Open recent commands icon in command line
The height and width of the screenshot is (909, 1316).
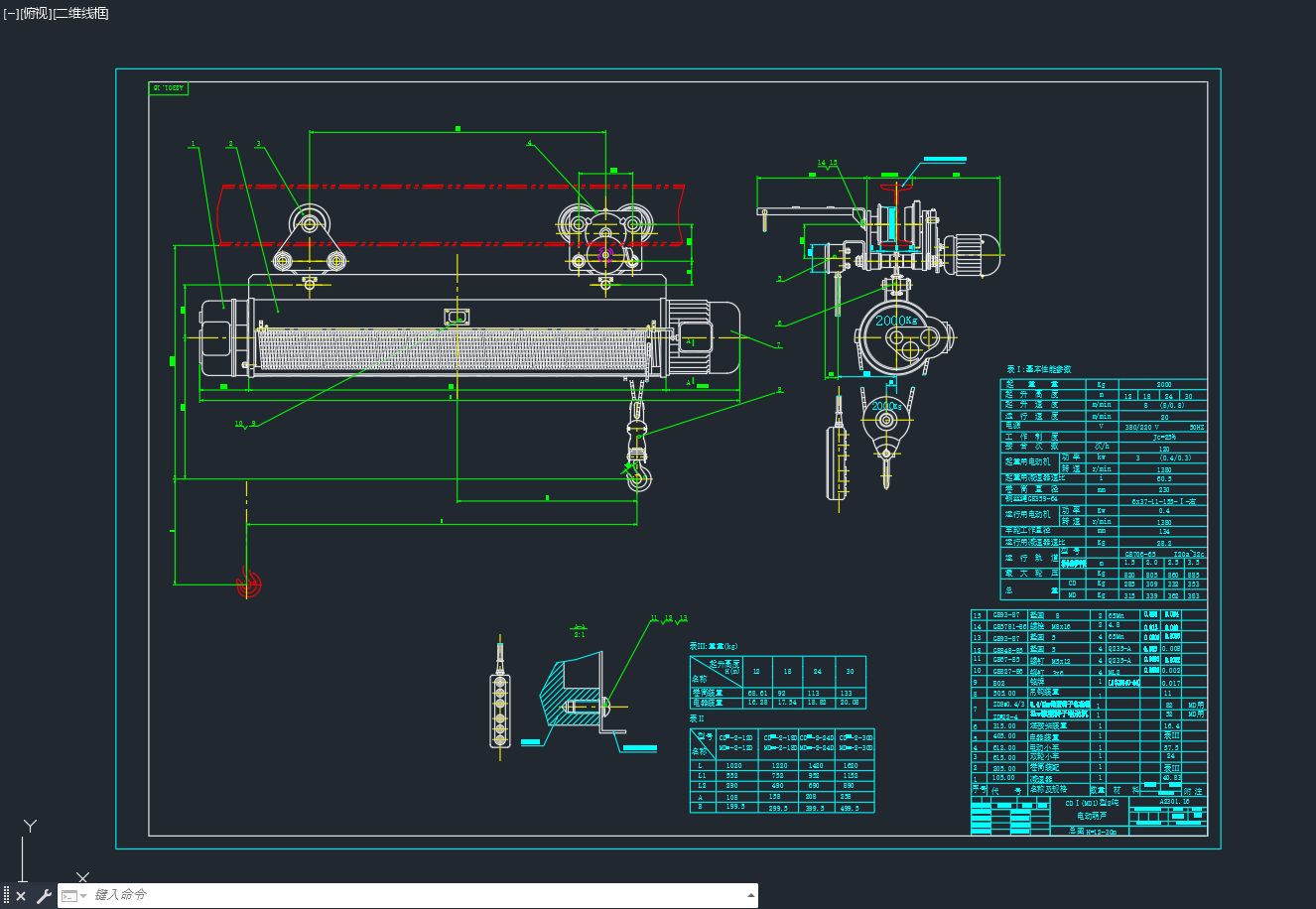(71, 895)
